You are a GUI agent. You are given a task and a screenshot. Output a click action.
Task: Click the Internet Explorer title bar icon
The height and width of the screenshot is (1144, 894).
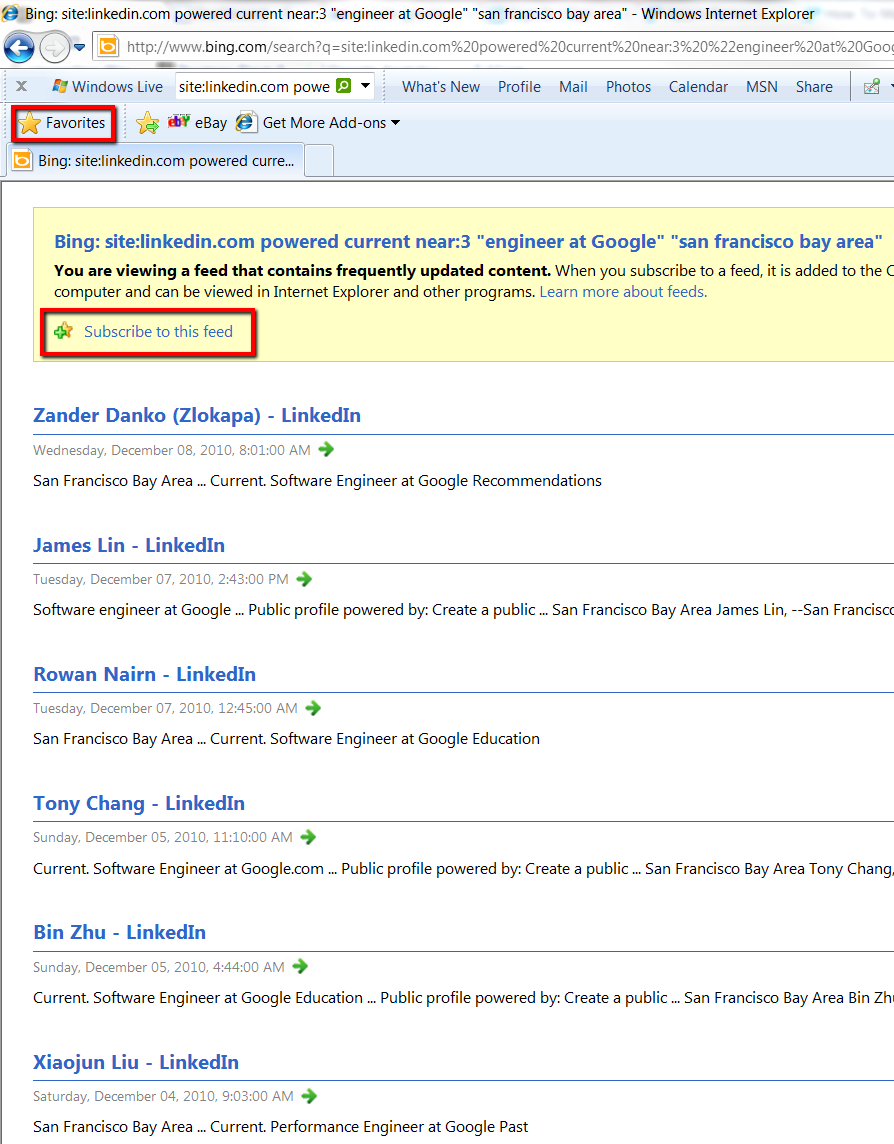tap(10, 13)
